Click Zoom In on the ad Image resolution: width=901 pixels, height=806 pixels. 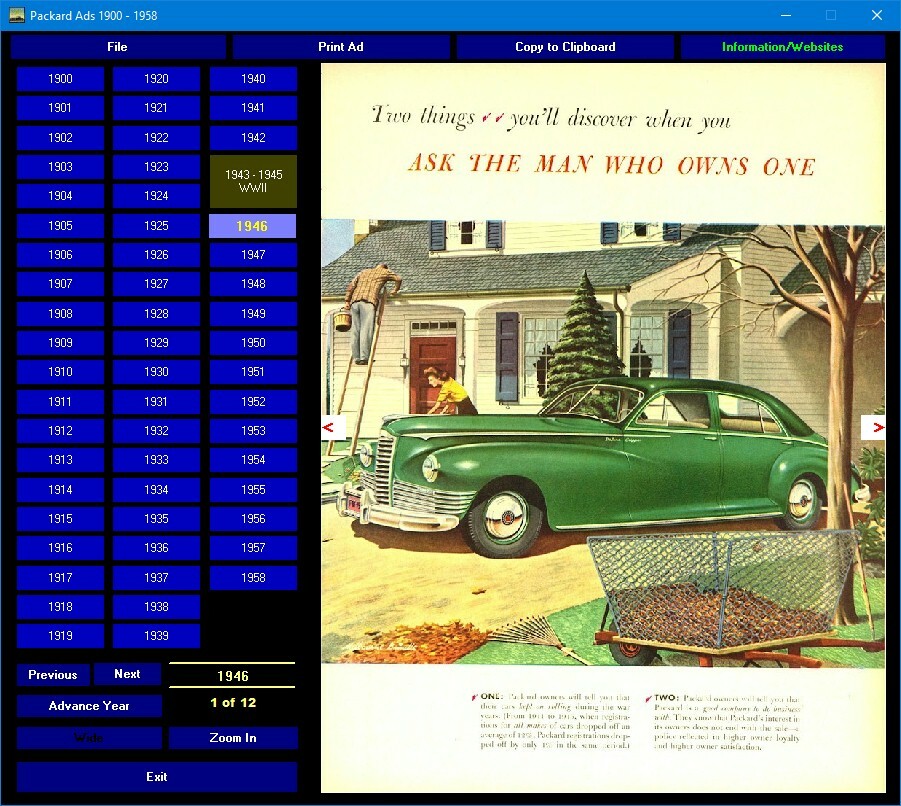[233, 738]
